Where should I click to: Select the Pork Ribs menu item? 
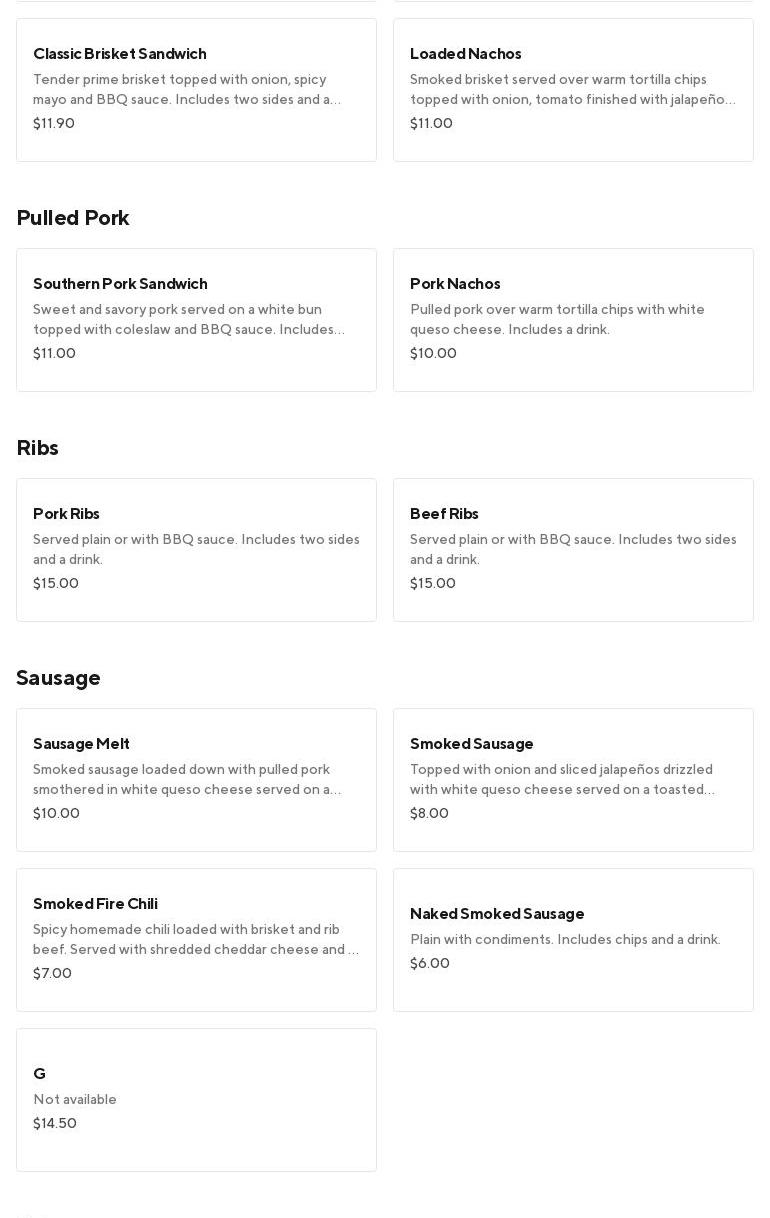click(x=196, y=549)
